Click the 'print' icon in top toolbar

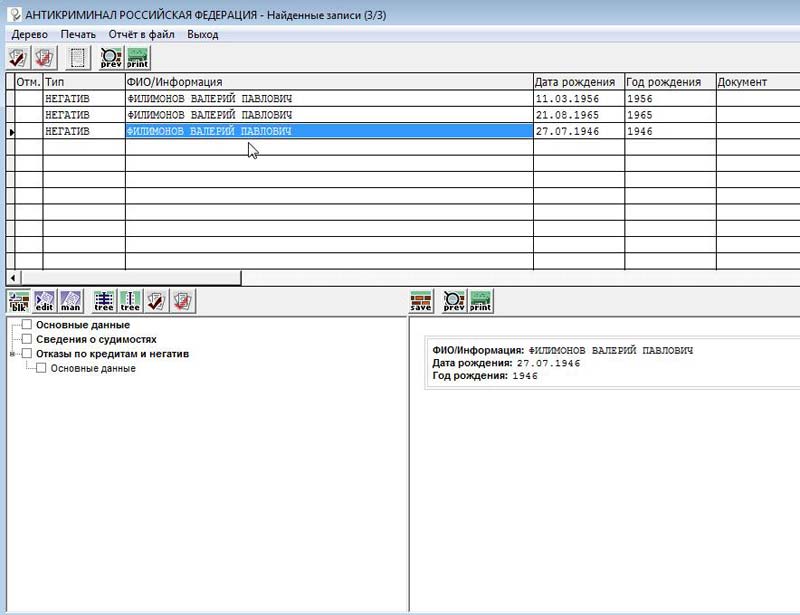click(x=137, y=57)
